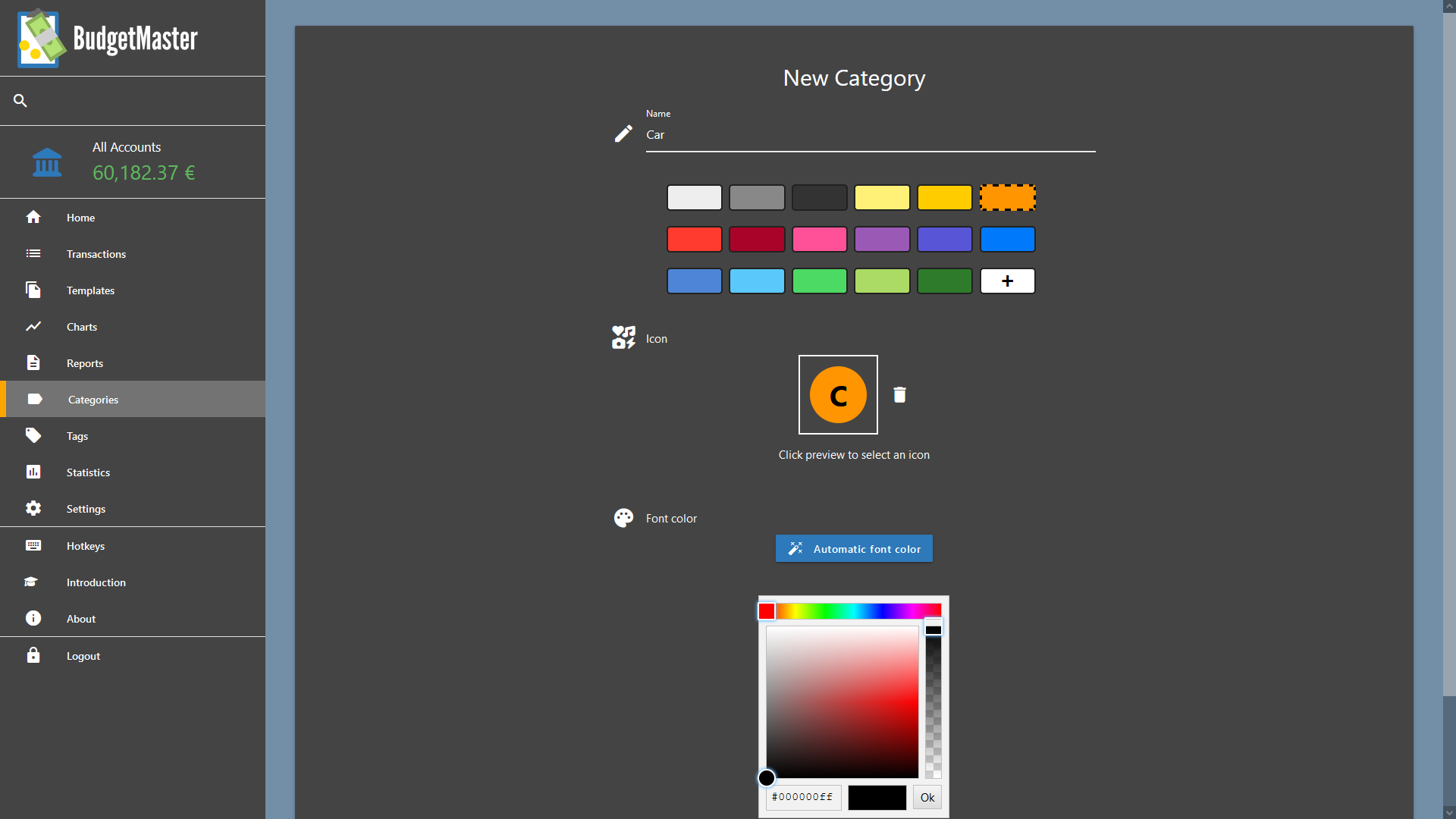Select the orange dashed swatch
The image size is (1456, 819).
(1007, 197)
